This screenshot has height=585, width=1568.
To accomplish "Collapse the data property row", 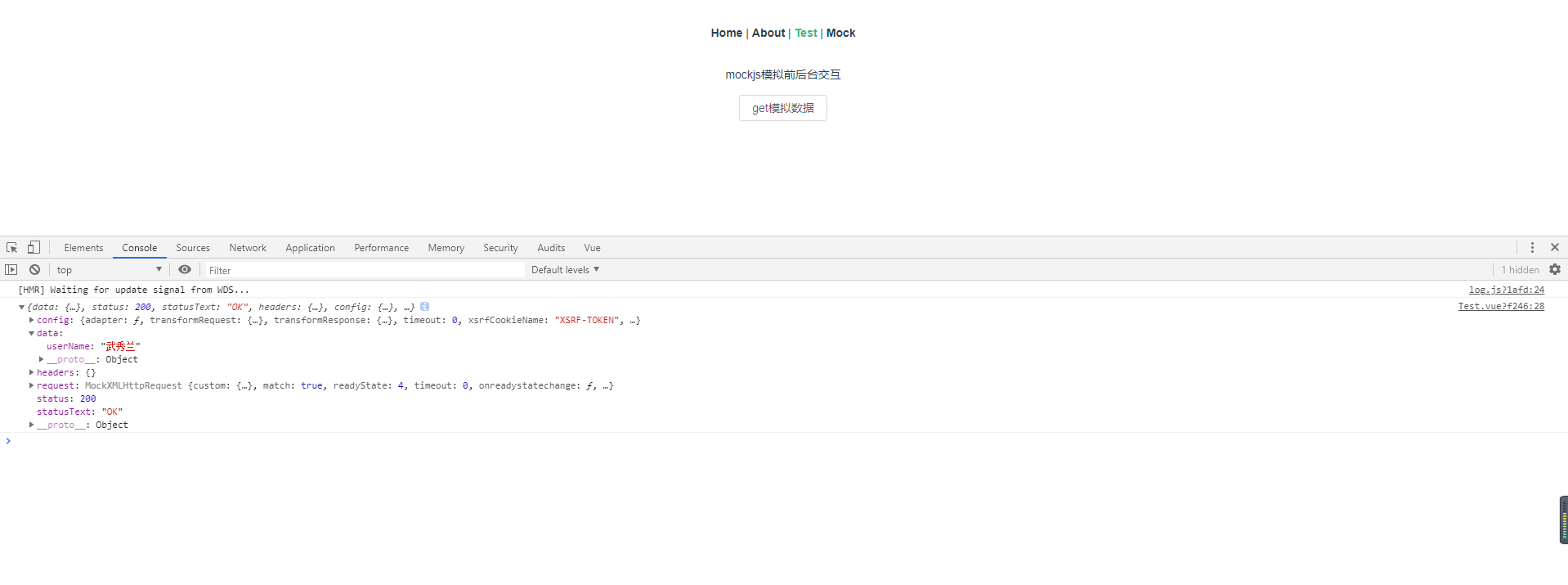I will tap(31, 333).
